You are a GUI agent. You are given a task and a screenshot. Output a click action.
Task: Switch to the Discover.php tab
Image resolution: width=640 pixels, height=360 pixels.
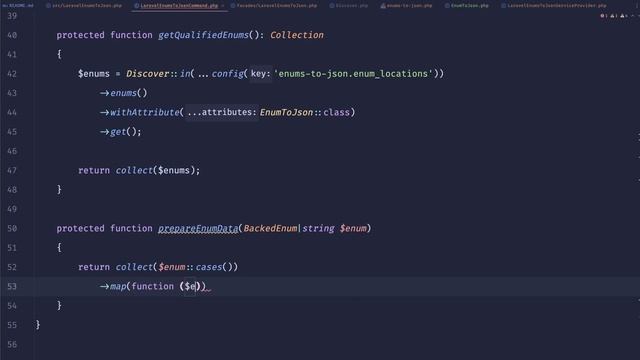pos(349,6)
